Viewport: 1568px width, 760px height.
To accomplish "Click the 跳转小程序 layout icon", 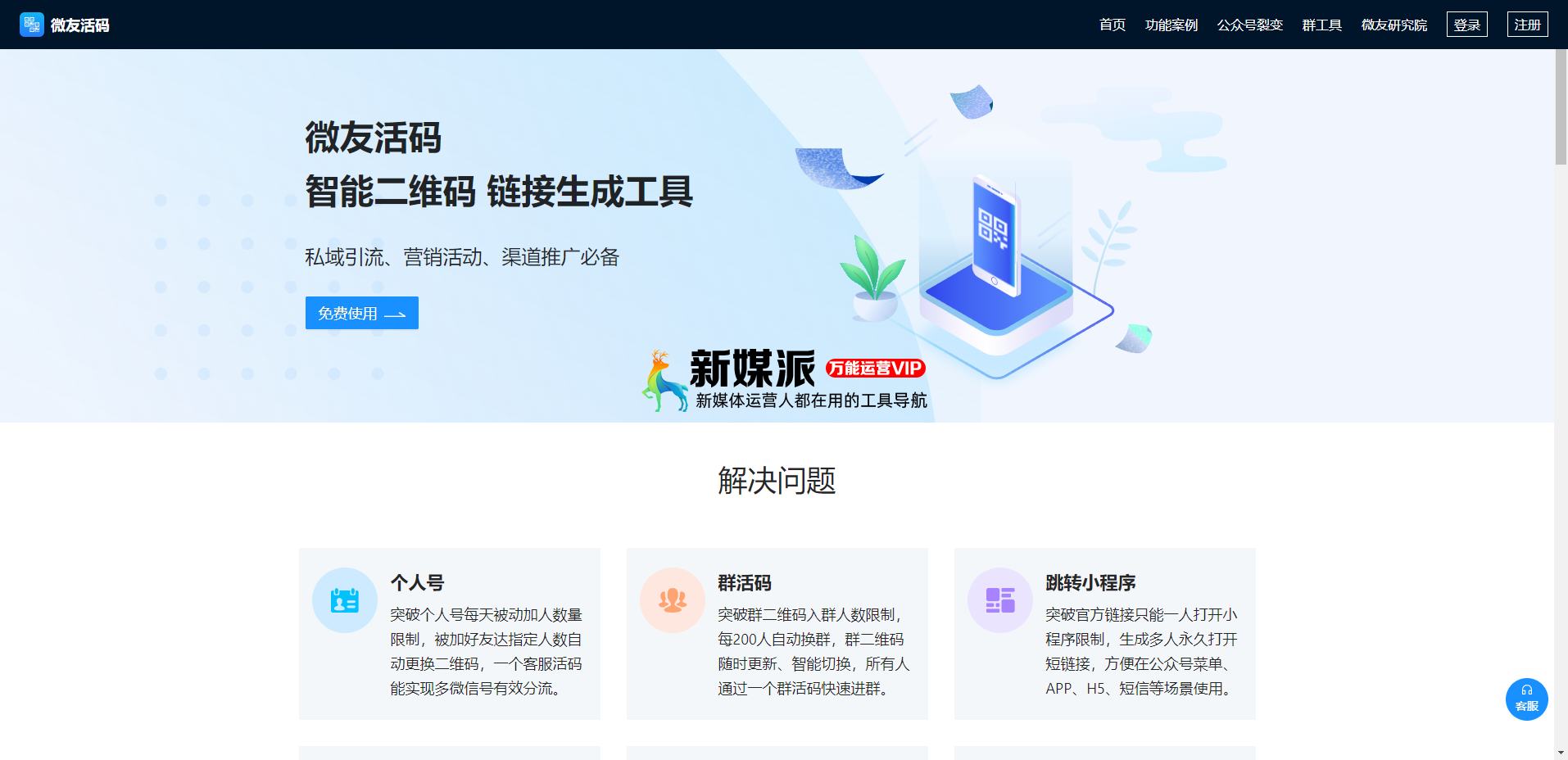I will coord(1000,600).
